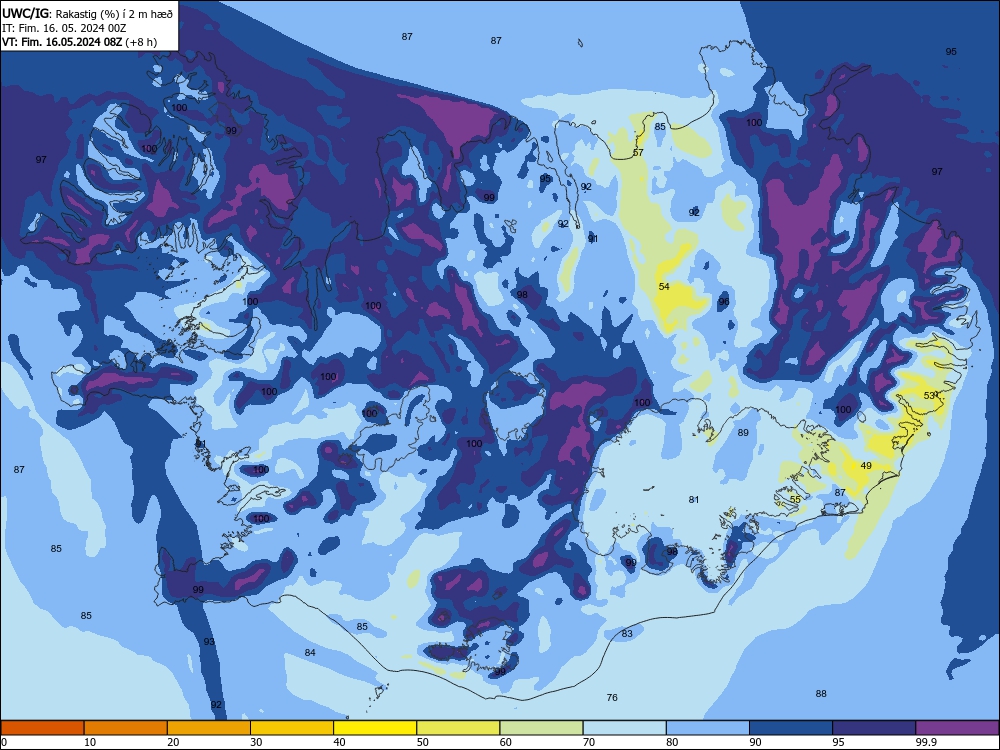
Task: Pick the 20–30 amber legend swatch
Action: (x=209, y=728)
